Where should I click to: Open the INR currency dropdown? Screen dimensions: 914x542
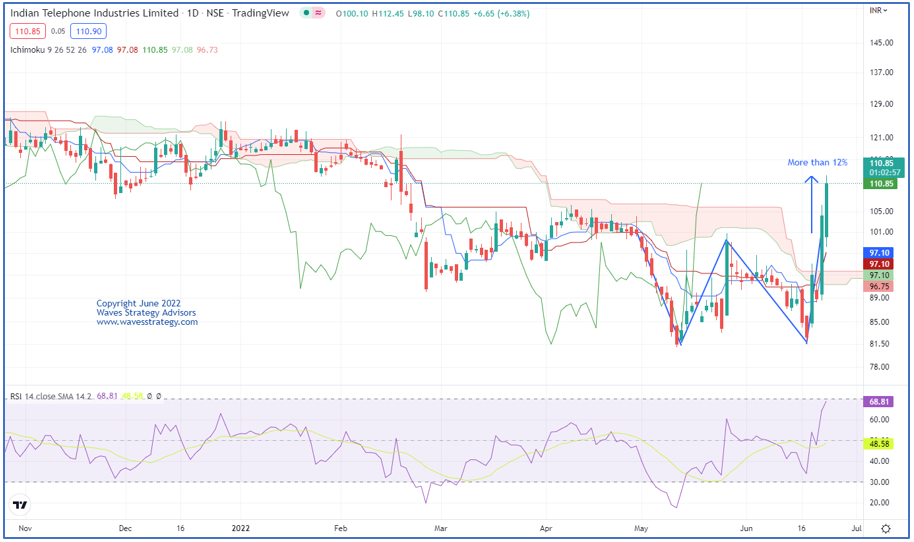click(878, 10)
